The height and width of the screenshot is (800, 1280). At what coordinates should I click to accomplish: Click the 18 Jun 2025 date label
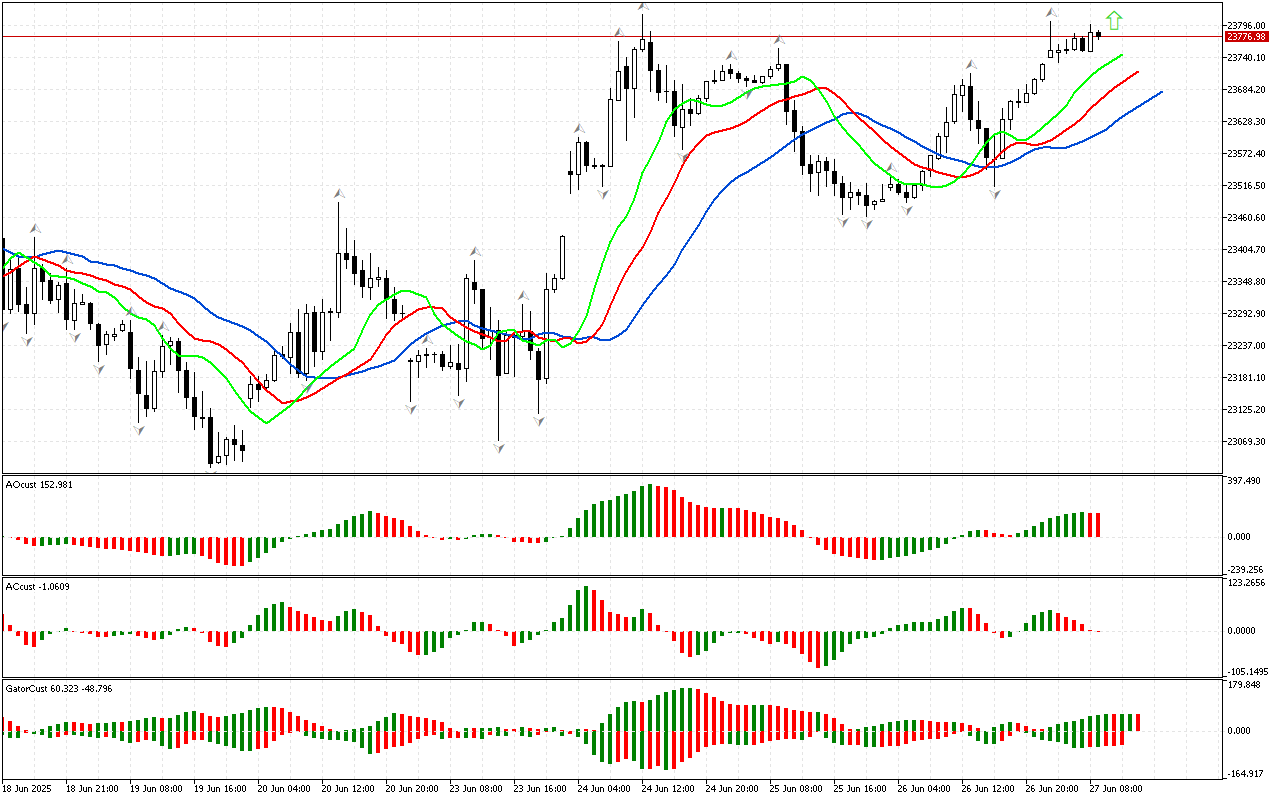(x=30, y=789)
